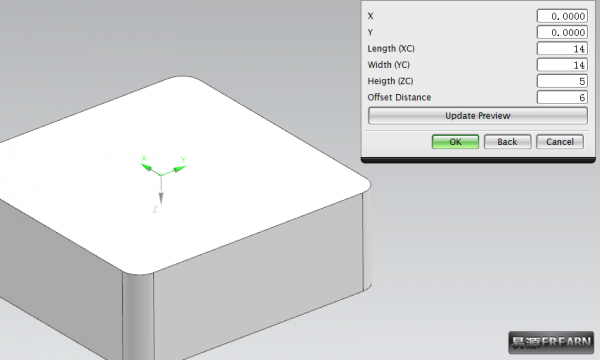Edit the Width (YC) value
The height and width of the screenshot is (360, 600).
[x=562, y=65]
